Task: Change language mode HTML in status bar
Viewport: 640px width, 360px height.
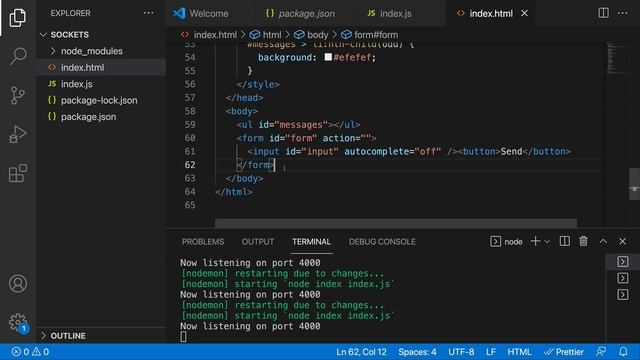Action: 519,352
